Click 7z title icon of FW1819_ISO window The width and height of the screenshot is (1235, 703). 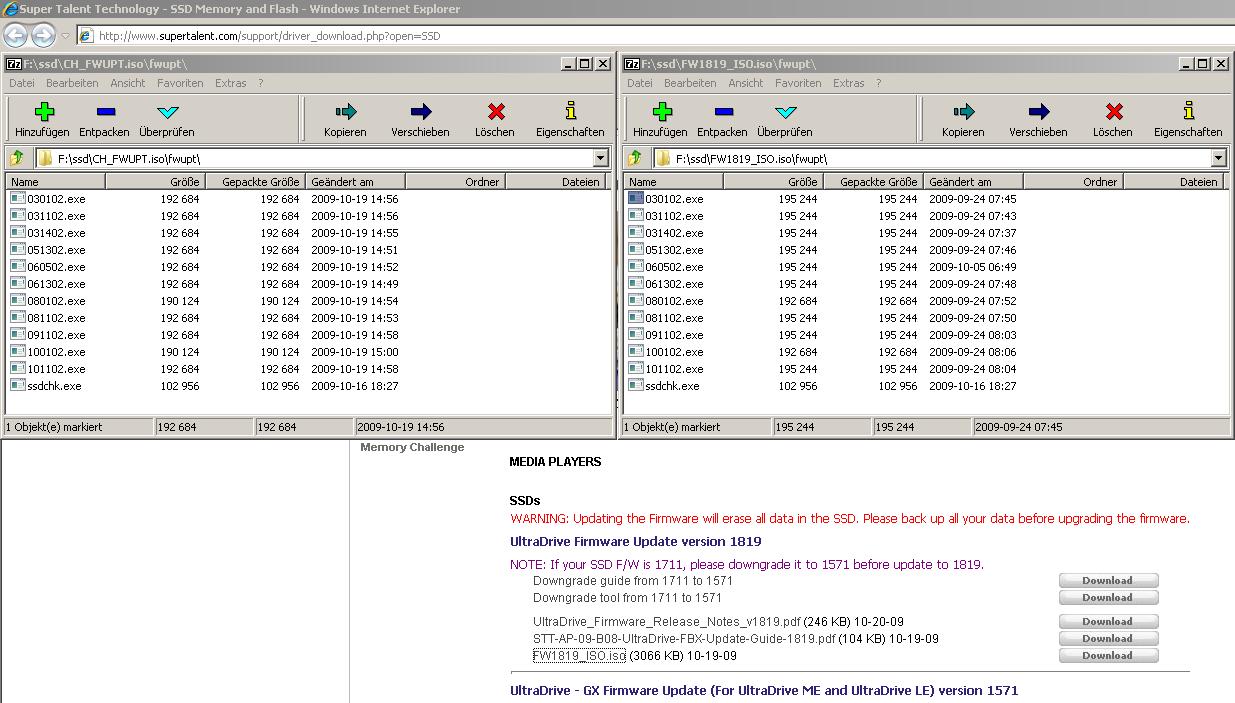click(632, 63)
